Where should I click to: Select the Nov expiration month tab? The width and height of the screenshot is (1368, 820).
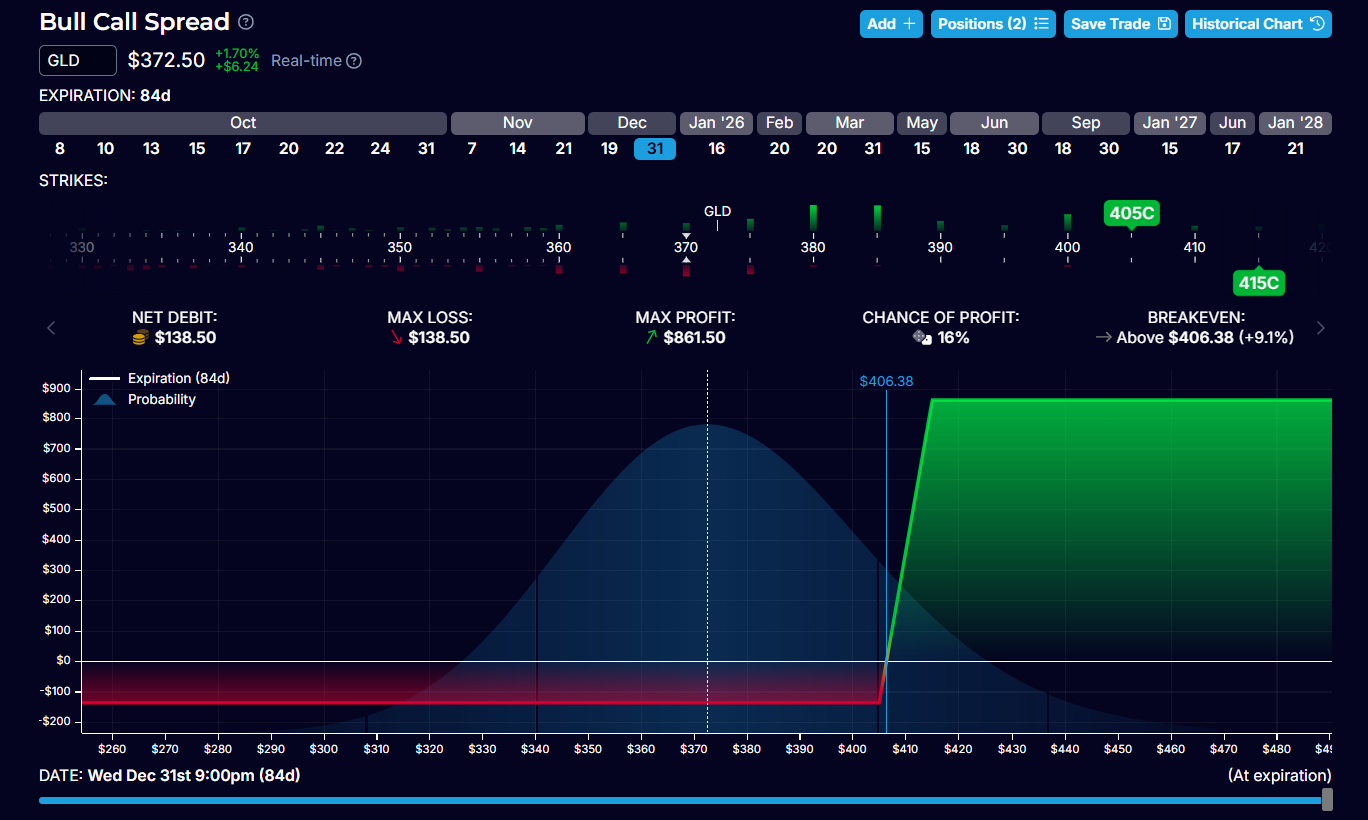517,123
